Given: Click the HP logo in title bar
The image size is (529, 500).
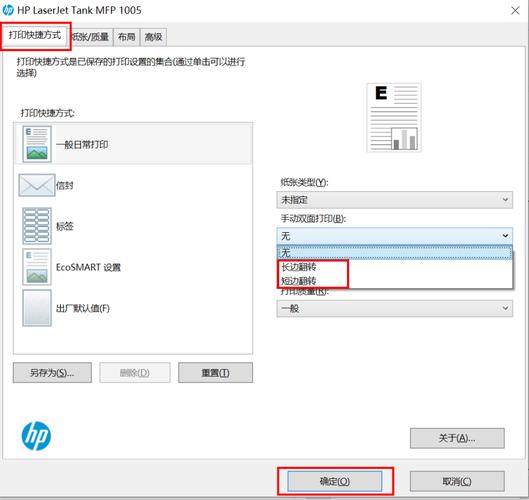Looking at the screenshot, I should click(x=8, y=10).
